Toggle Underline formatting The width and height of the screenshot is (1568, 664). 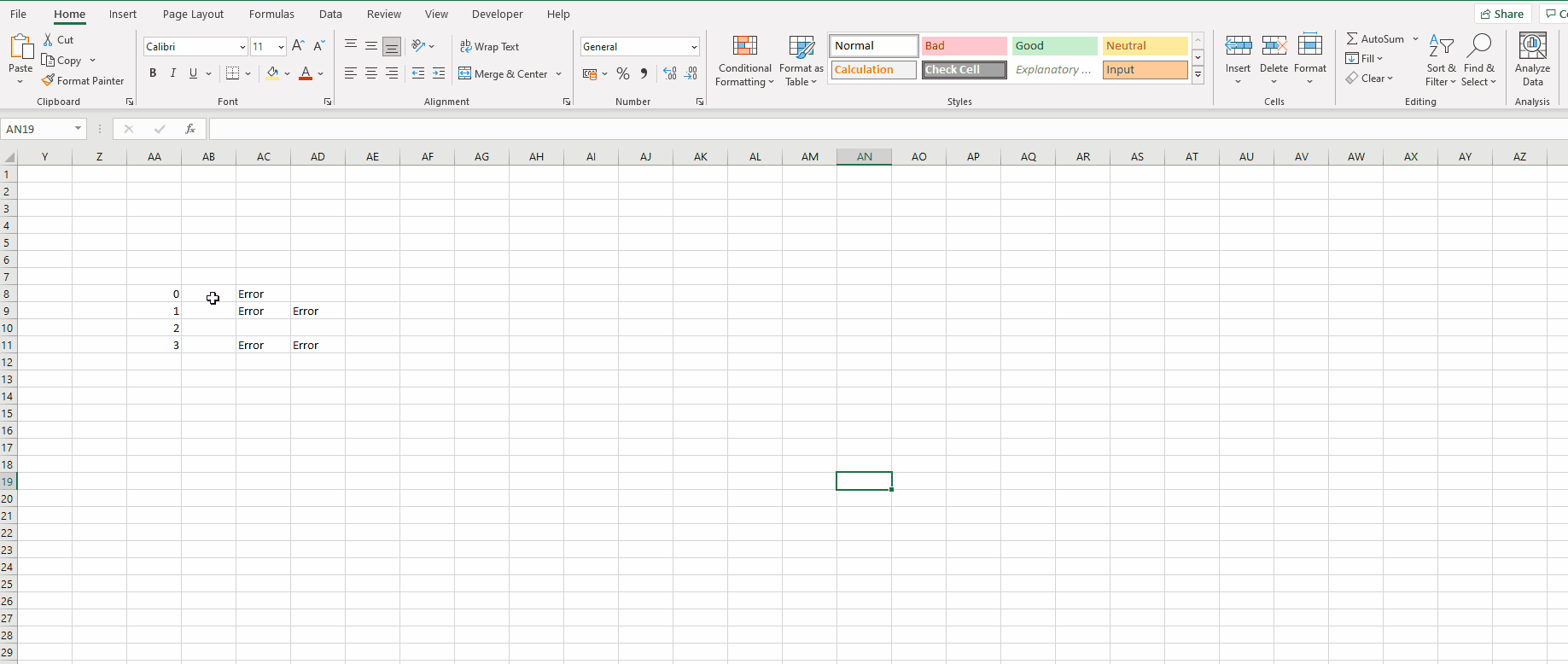click(x=193, y=73)
